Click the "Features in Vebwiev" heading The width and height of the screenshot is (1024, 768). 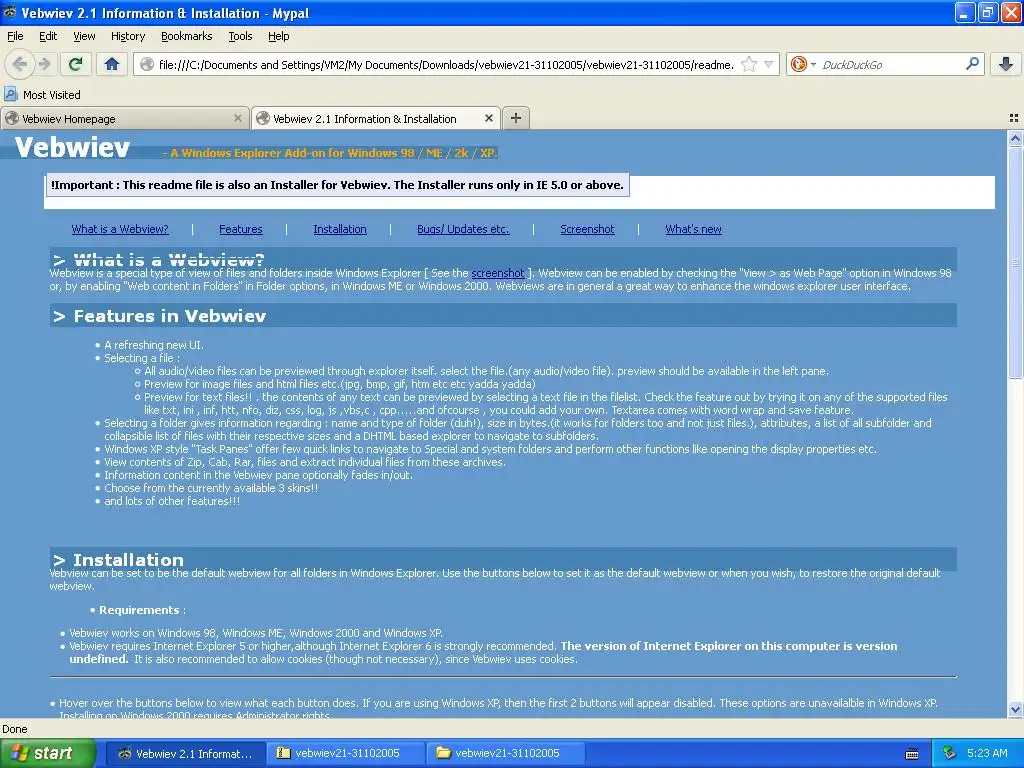click(170, 316)
